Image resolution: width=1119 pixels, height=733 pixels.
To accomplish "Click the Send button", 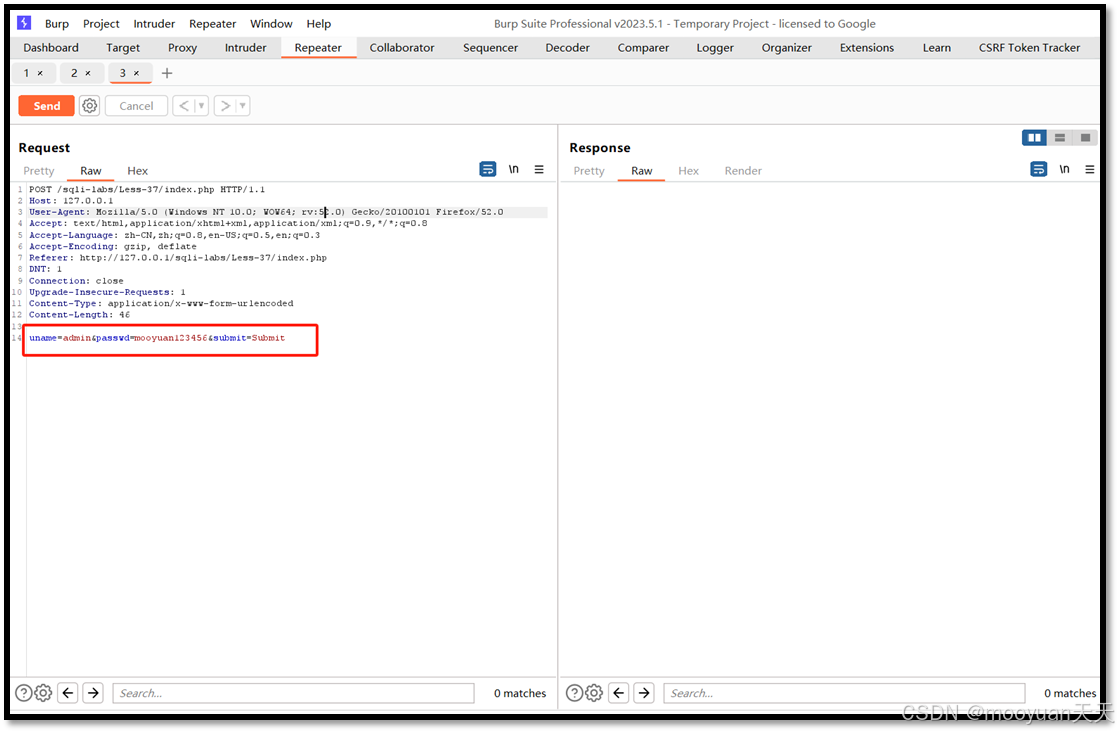I will [46, 106].
